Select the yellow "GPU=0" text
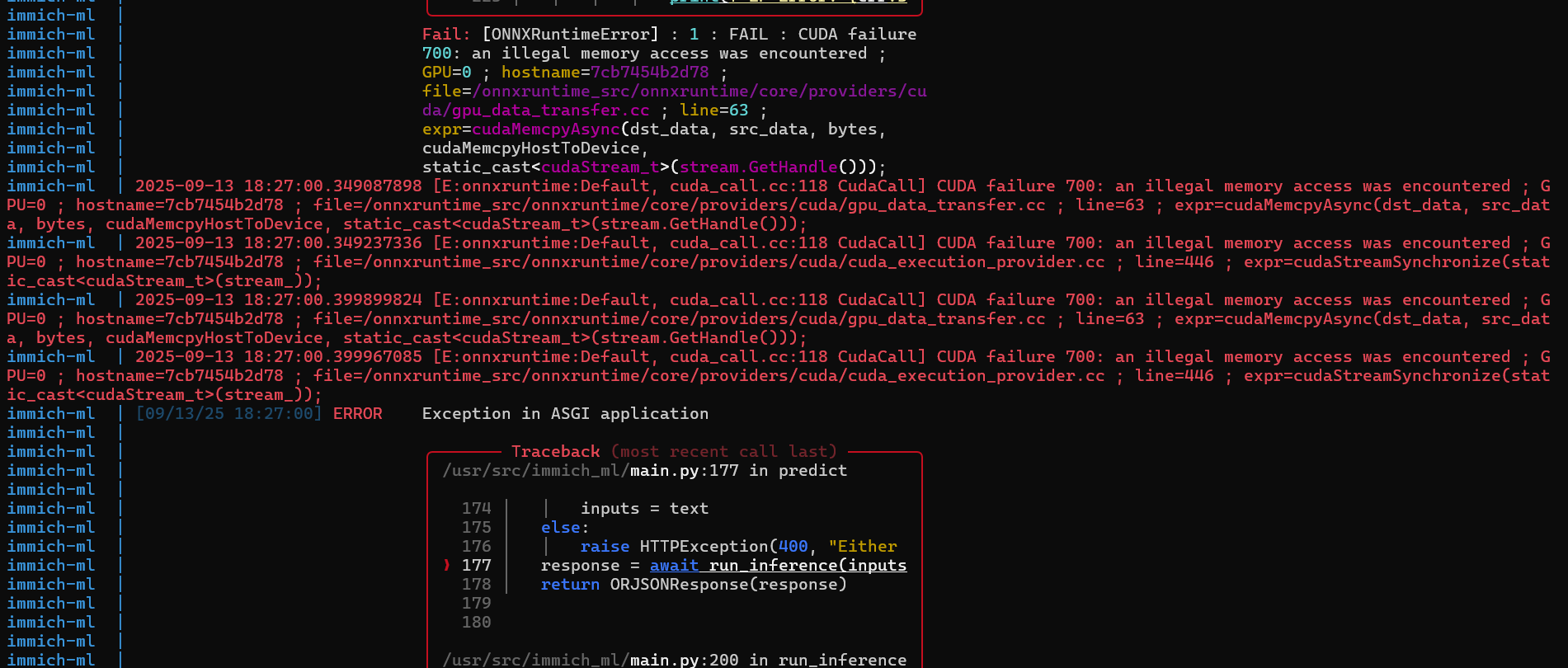 [446, 72]
